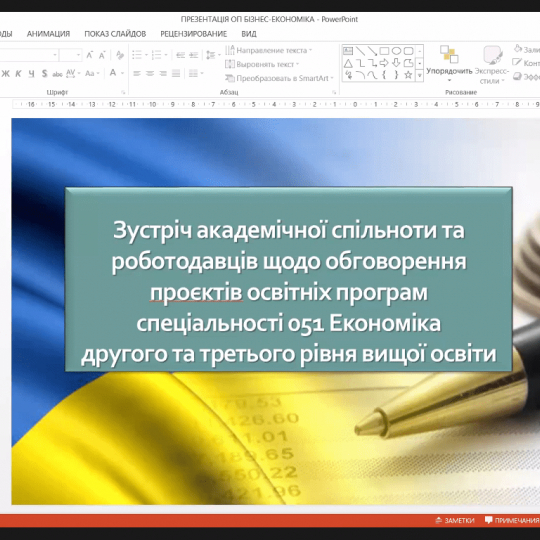
Task: Center the paragraph text
Action: [150, 73]
